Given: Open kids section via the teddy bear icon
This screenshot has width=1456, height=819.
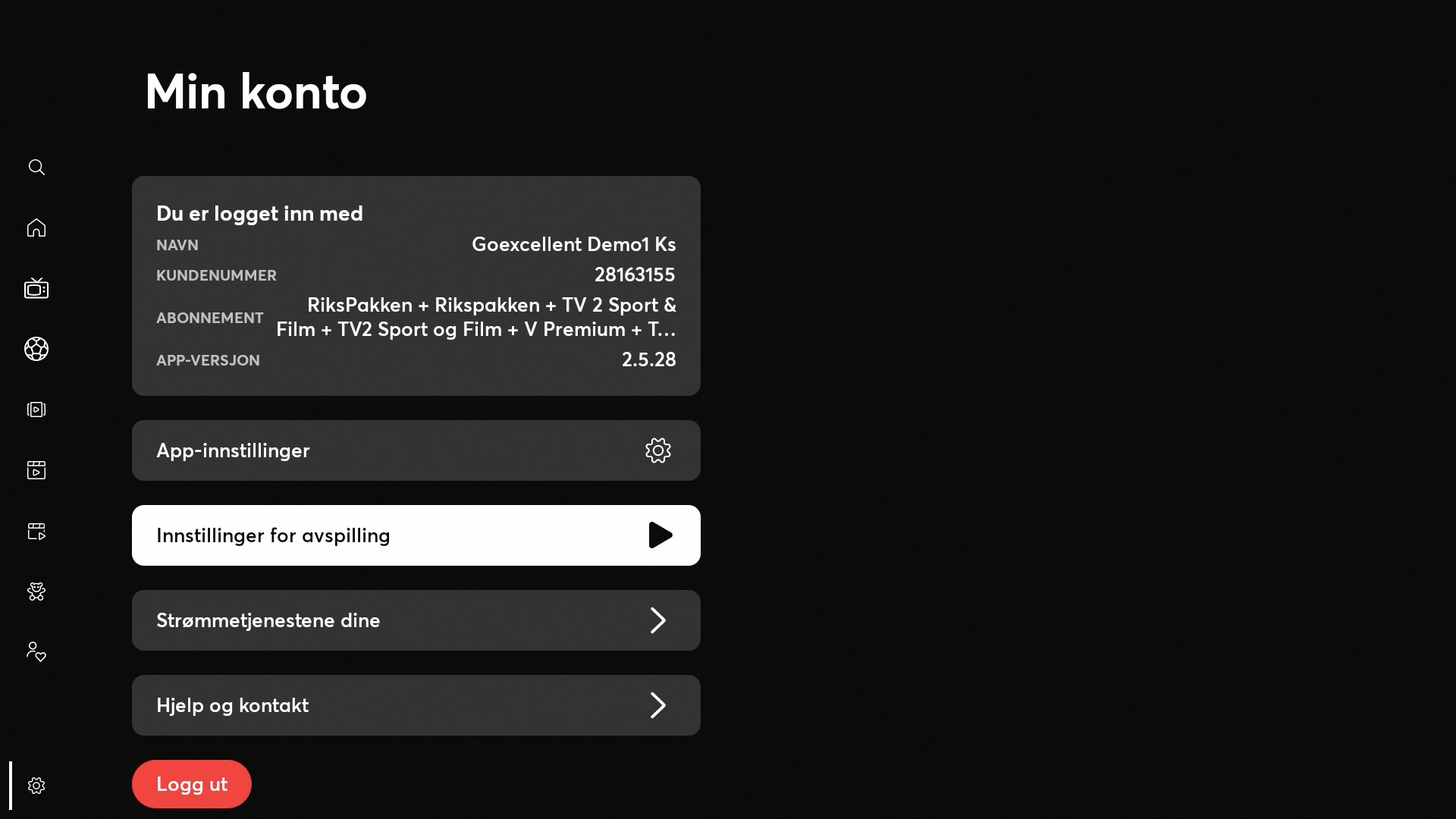Looking at the screenshot, I should pos(36,591).
